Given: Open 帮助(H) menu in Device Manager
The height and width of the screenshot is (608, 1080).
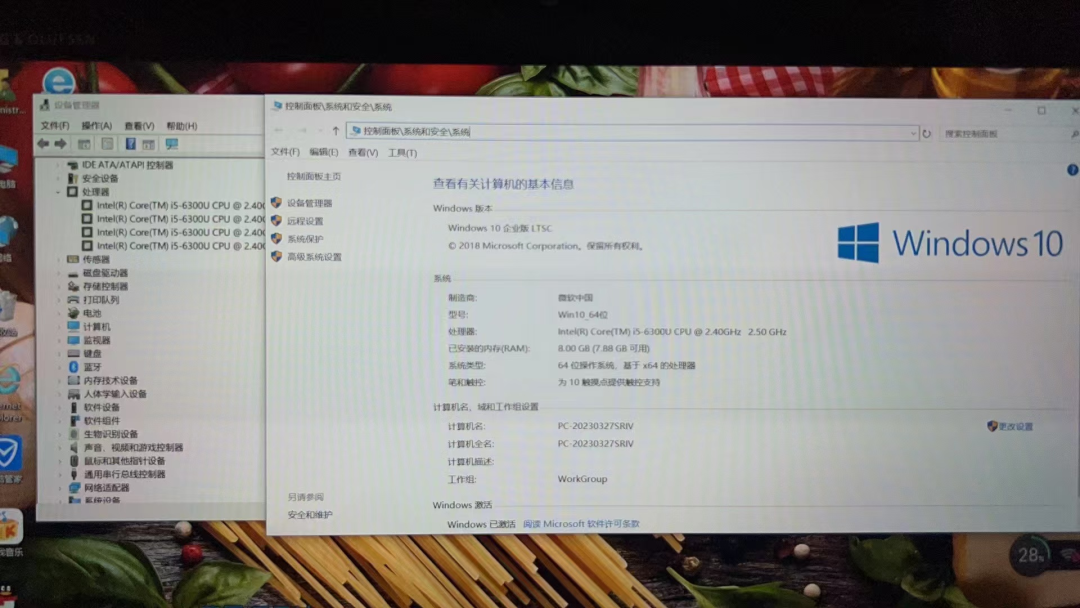Looking at the screenshot, I should click(182, 126).
